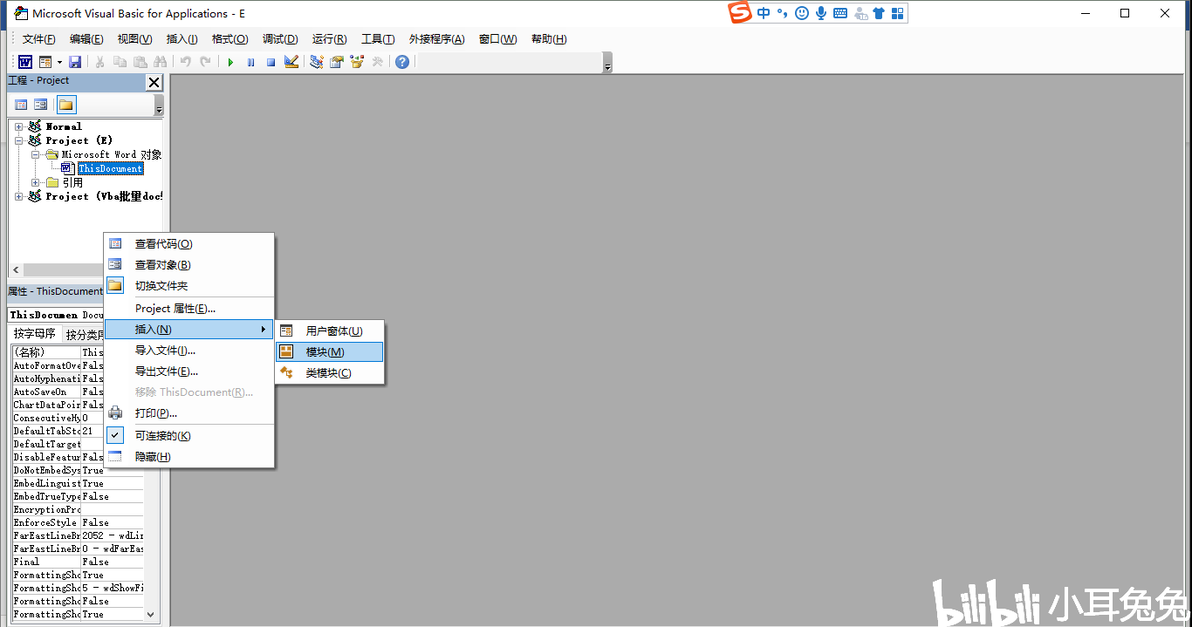This screenshot has height=627, width=1192.
Task: Click the Break pause icon
Action: pyautogui.click(x=251, y=62)
